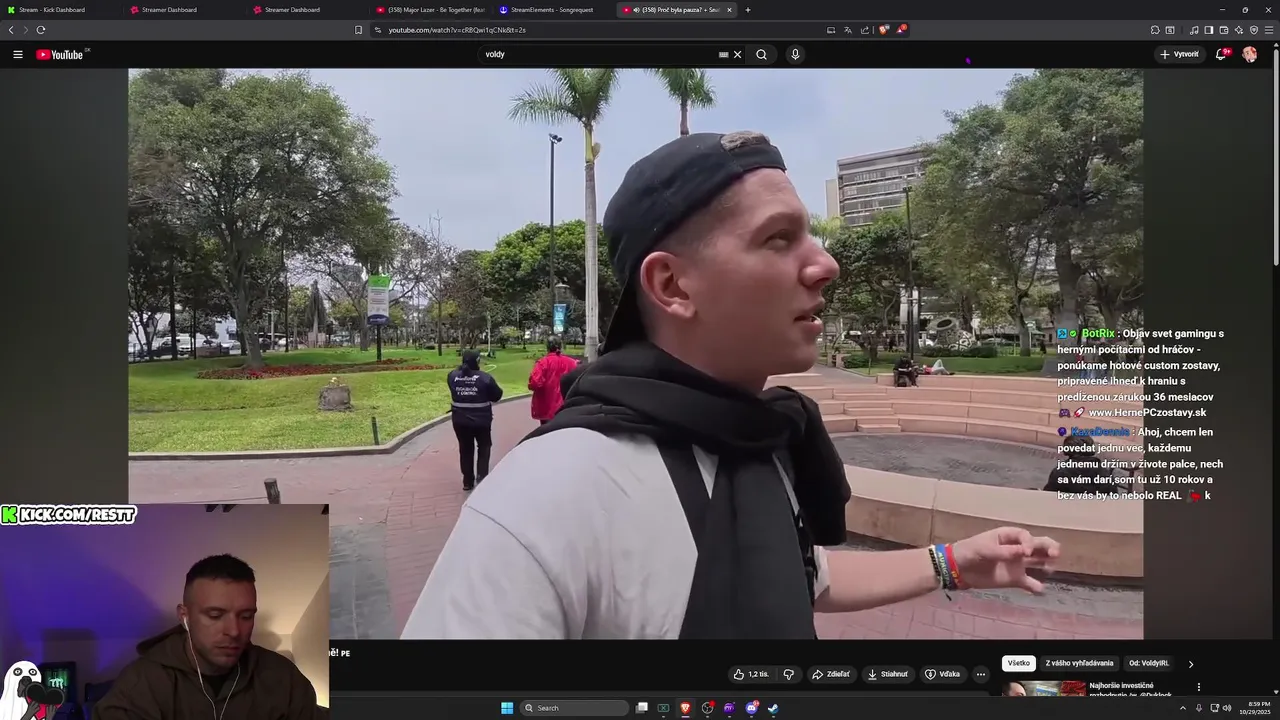
Task: Click the Vďaka thanks button
Action: pyautogui.click(x=943, y=674)
